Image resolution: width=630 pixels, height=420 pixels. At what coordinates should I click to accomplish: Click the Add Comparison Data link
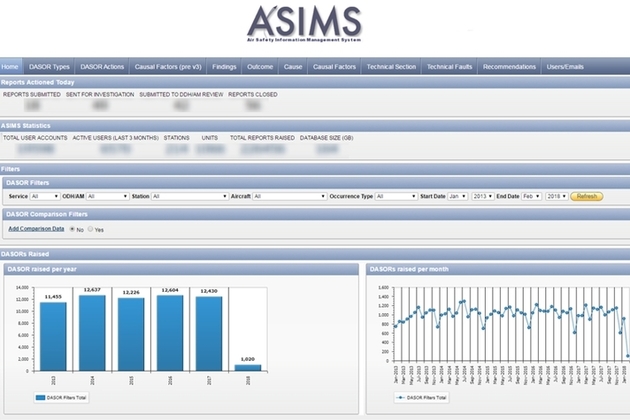[x=36, y=229]
